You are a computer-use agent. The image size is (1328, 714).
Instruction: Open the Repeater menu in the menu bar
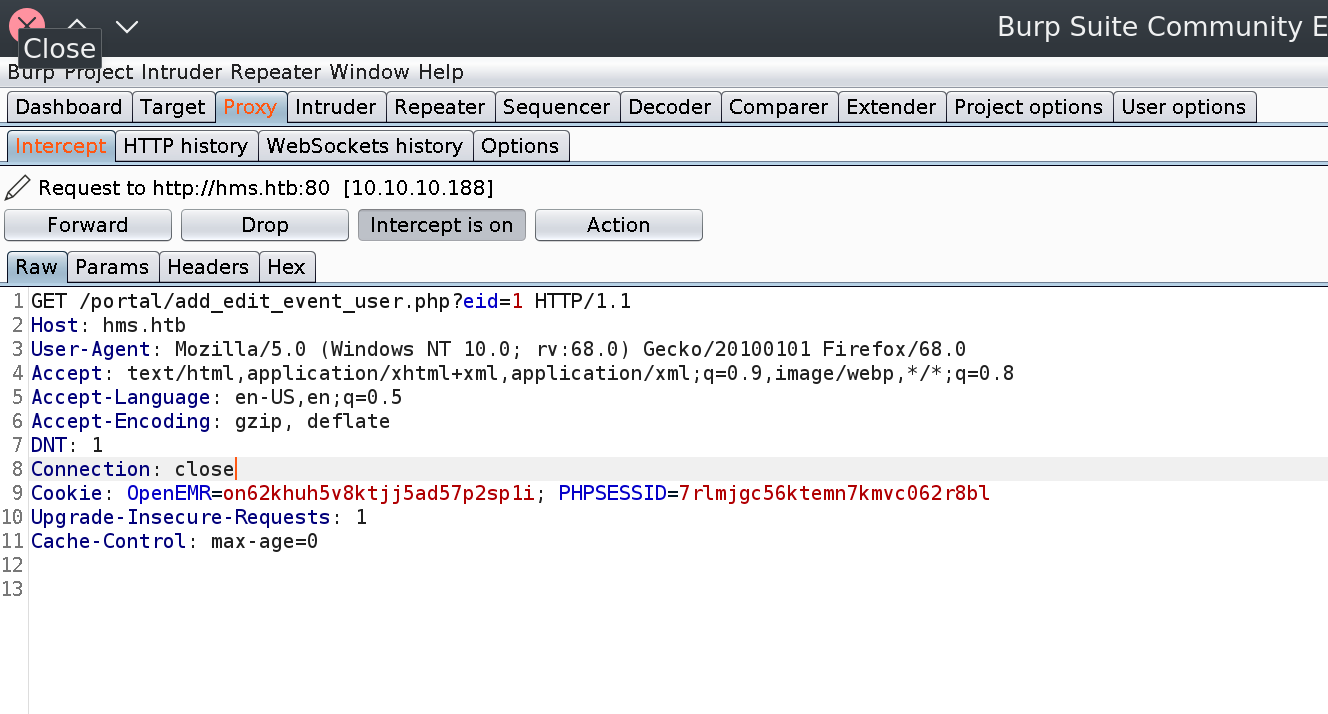click(276, 72)
